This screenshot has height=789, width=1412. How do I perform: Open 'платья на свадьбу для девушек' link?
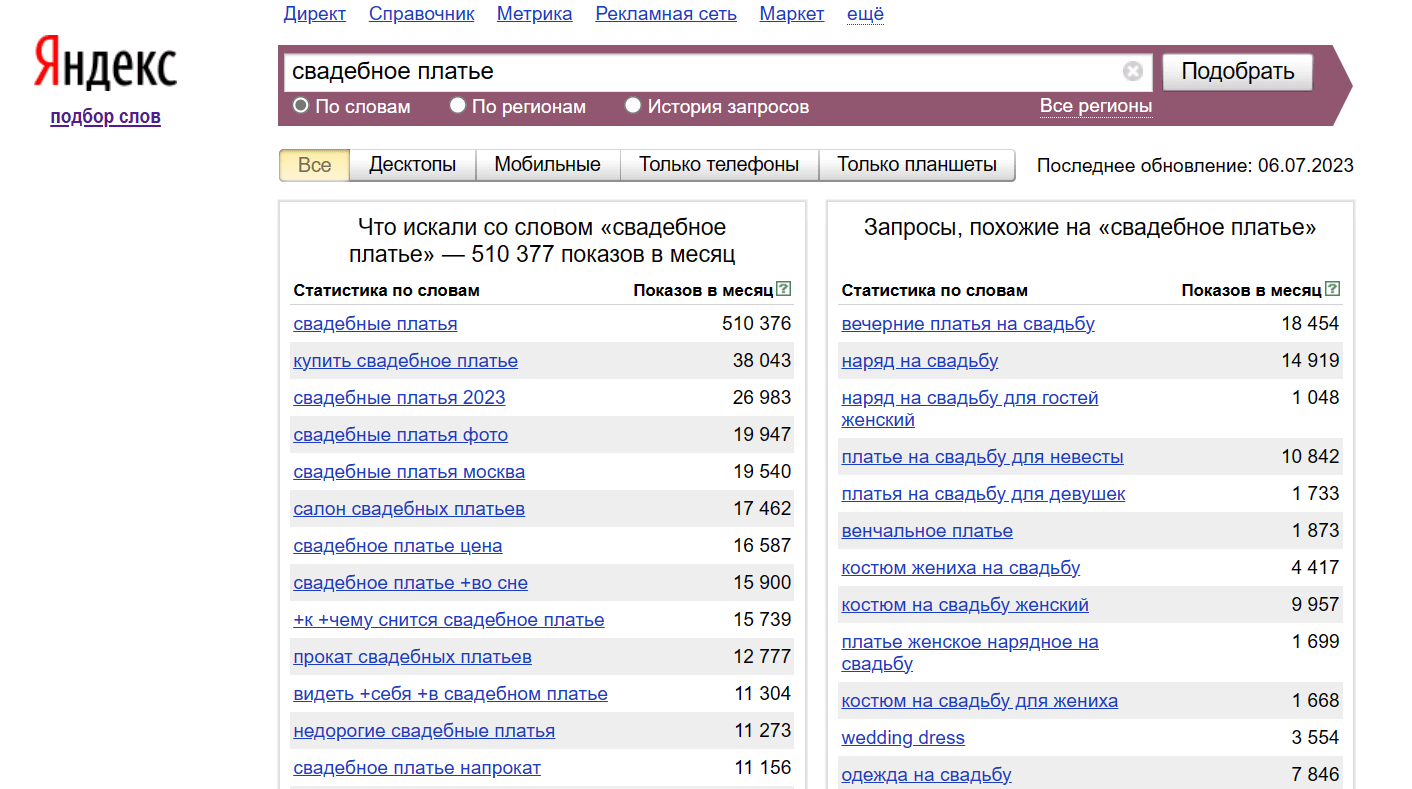[x=984, y=494]
